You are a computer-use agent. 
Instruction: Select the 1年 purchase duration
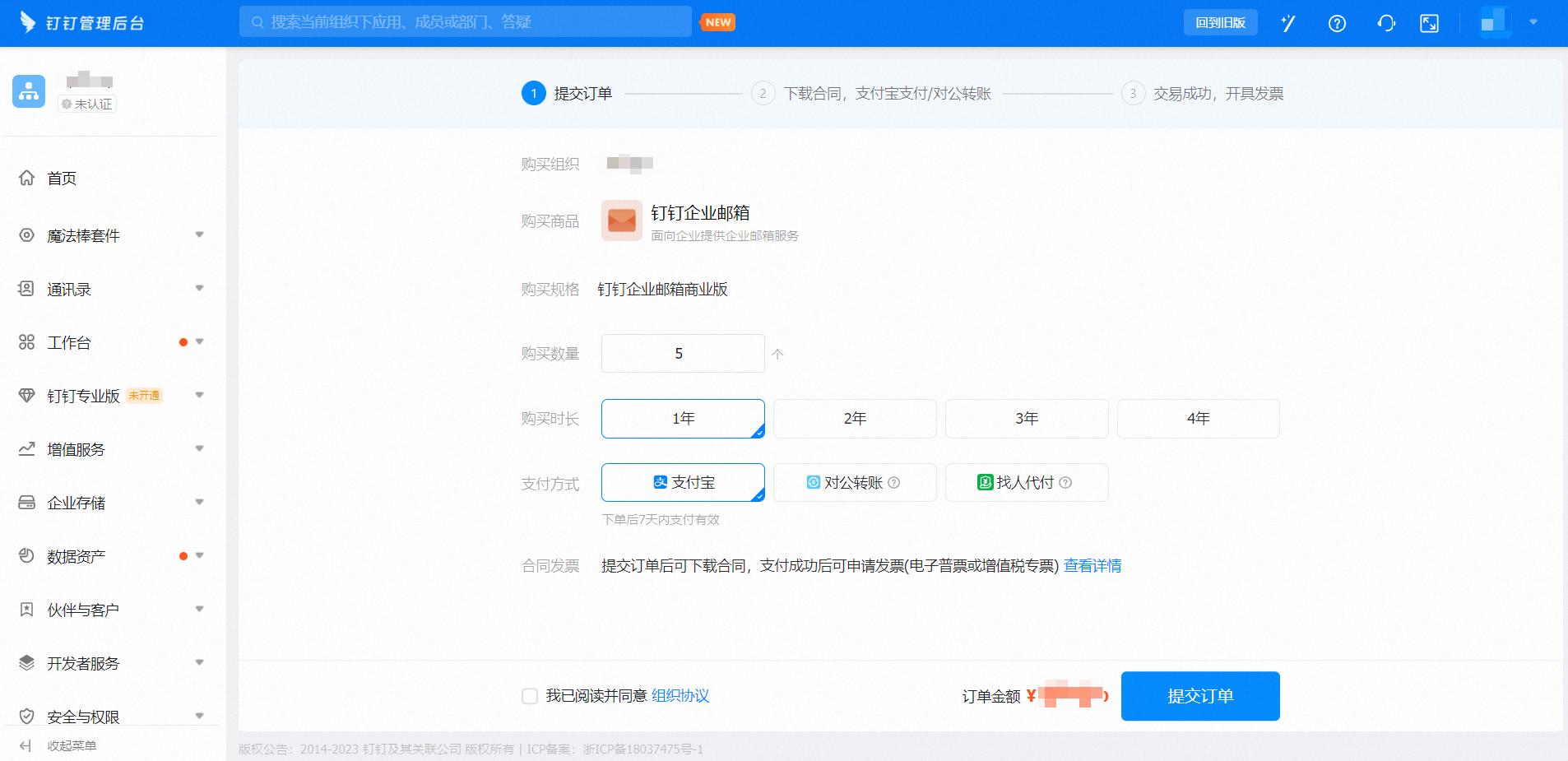[x=683, y=419]
